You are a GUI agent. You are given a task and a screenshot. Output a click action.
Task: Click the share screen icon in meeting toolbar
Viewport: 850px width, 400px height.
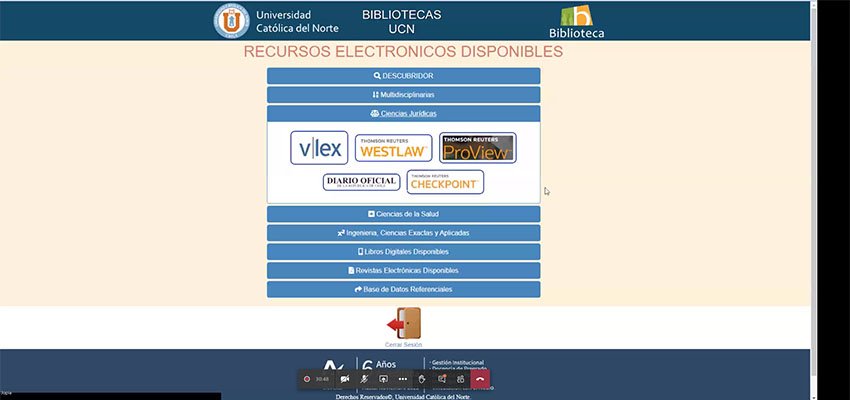point(383,379)
